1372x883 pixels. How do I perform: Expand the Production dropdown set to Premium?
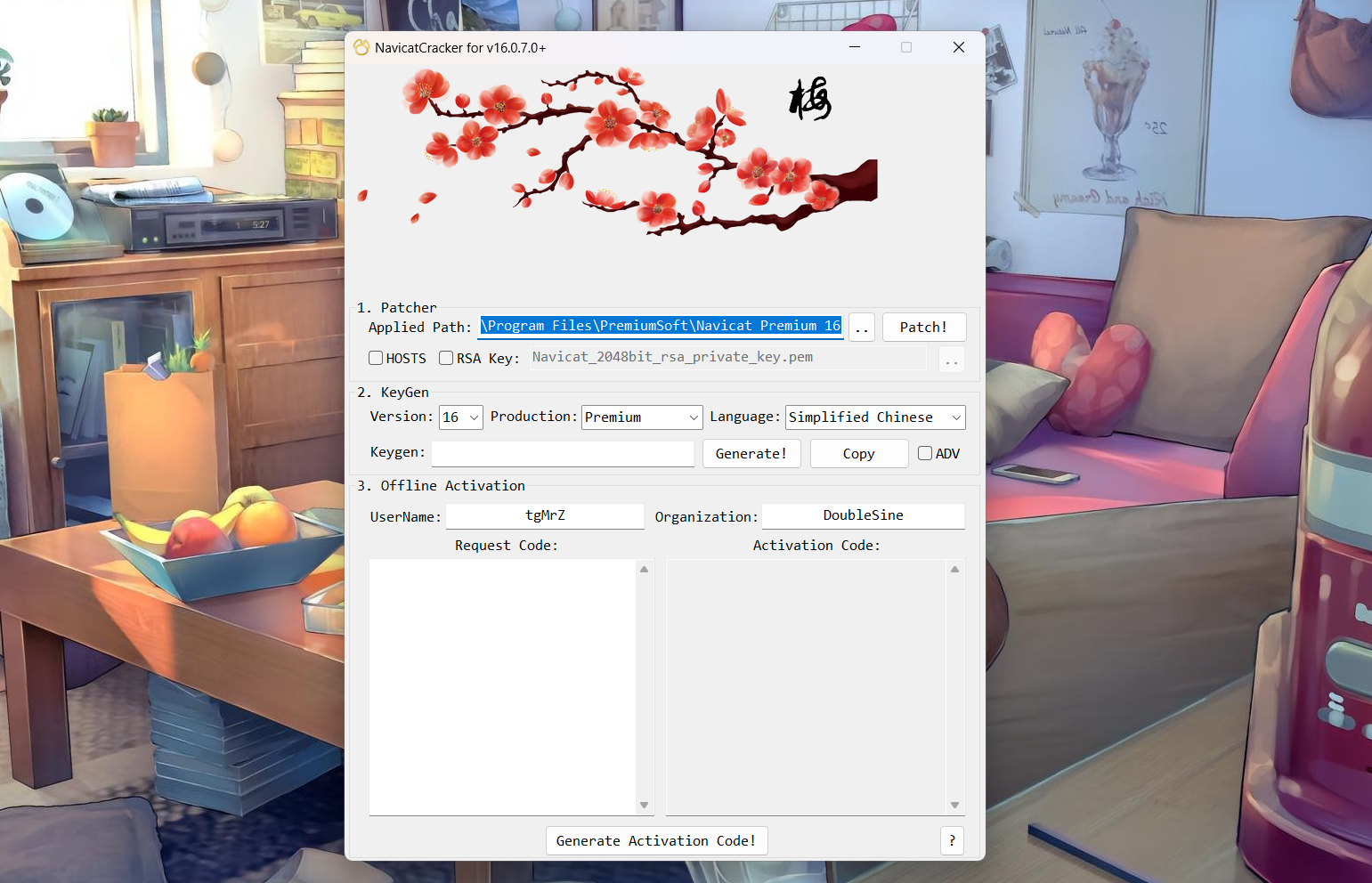coord(642,417)
